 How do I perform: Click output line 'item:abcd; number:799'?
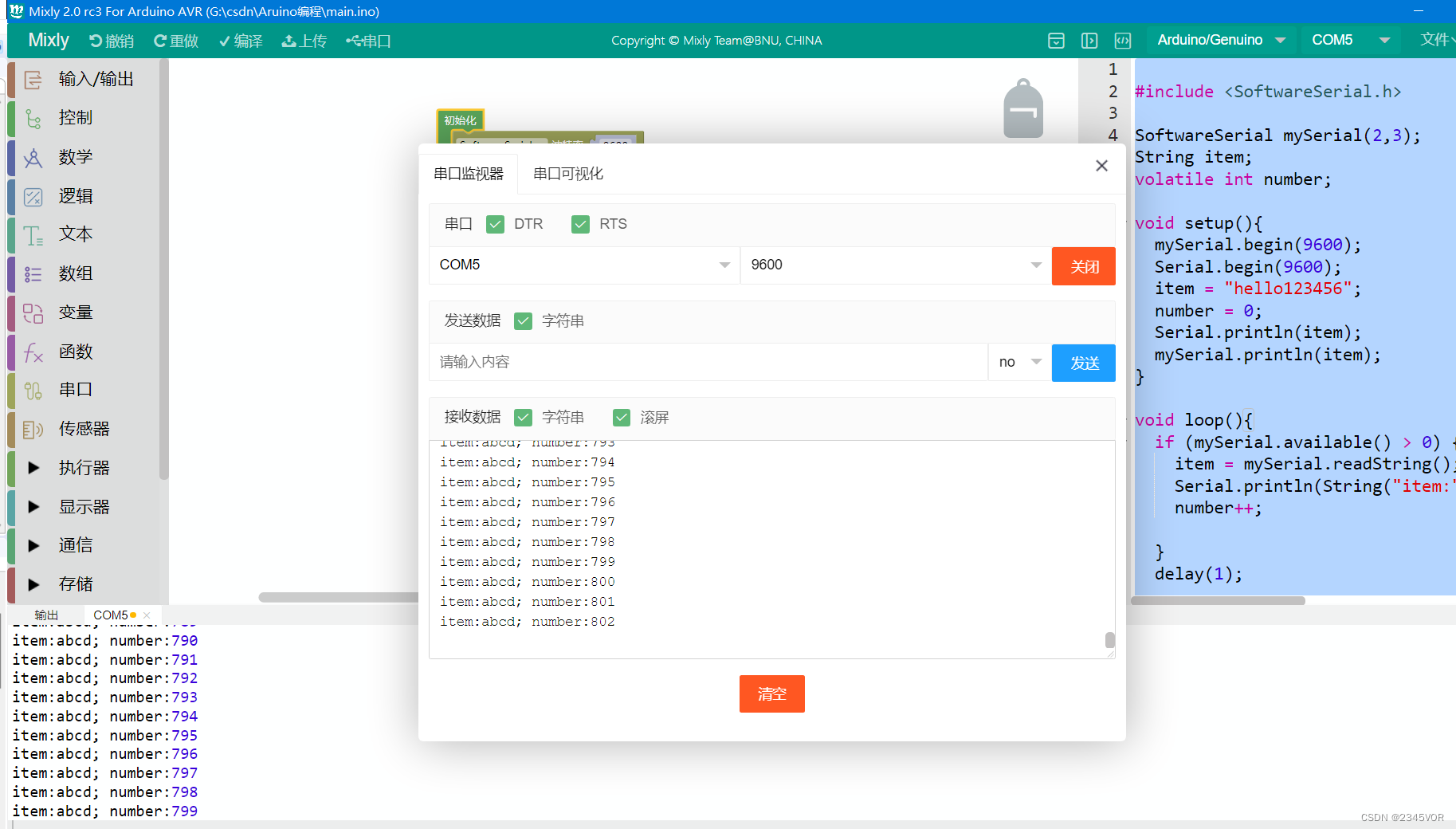pyautogui.click(x=105, y=811)
